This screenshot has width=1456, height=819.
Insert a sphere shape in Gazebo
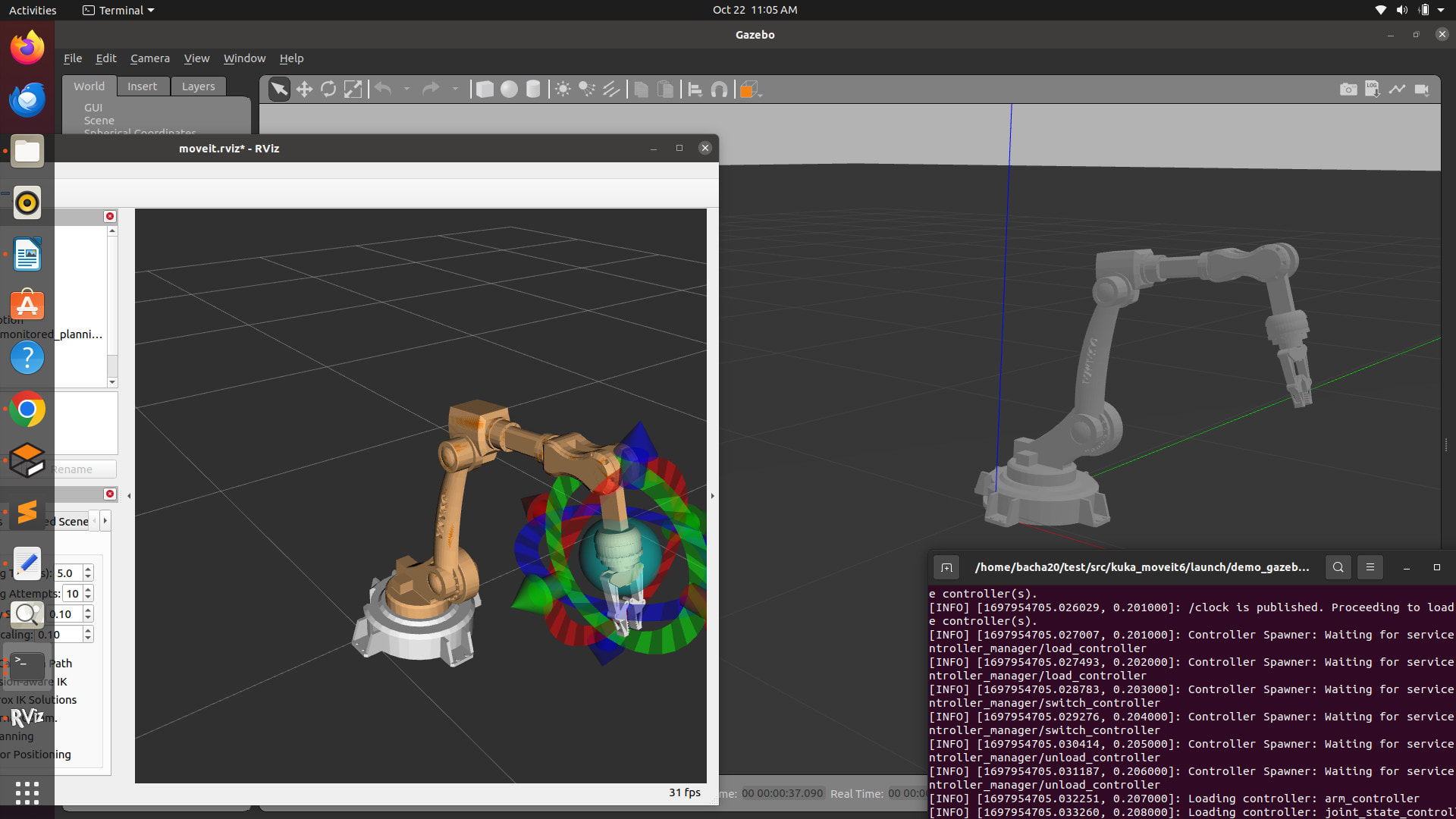(x=509, y=89)
